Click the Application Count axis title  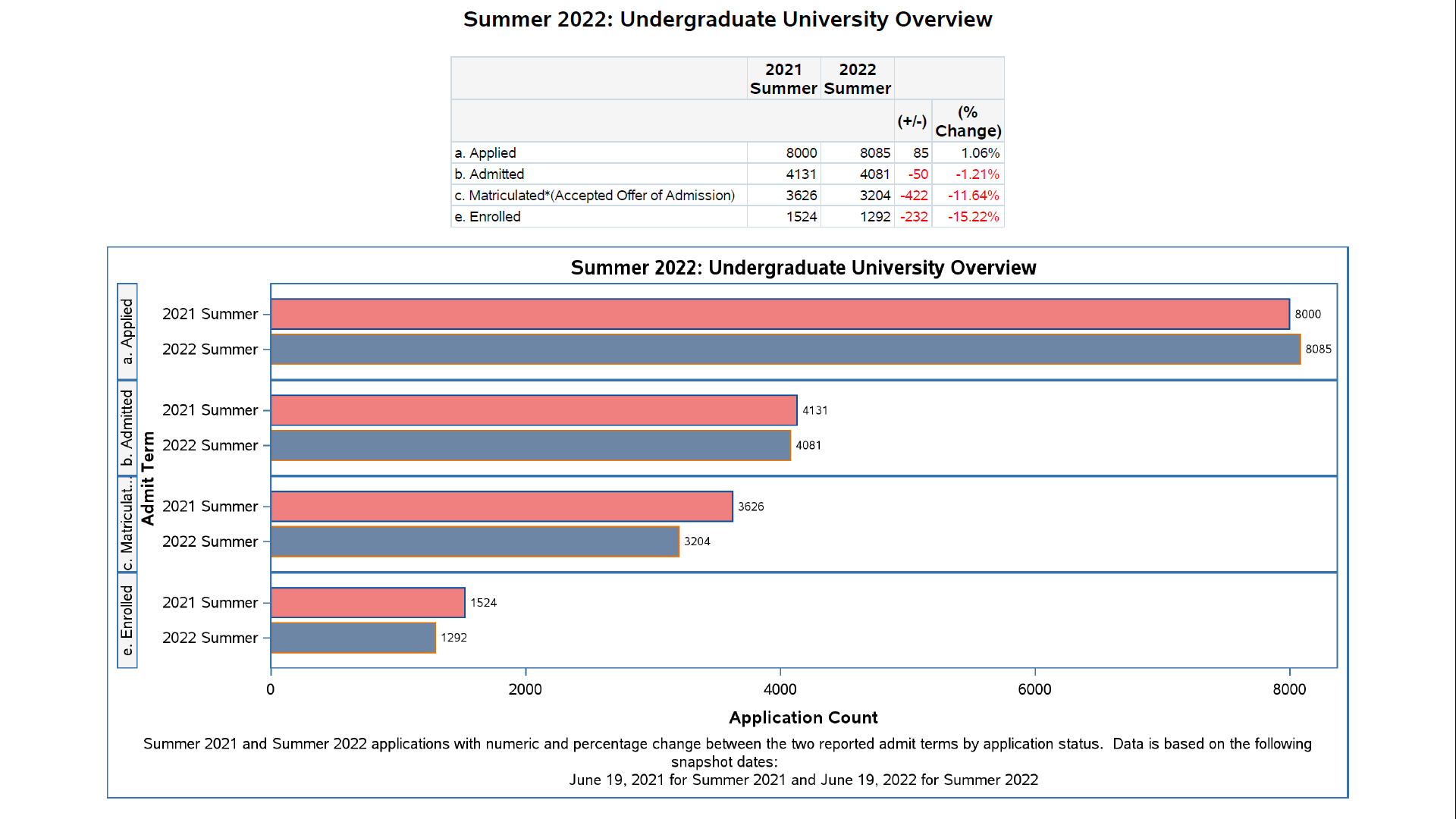(x=803, y=717)
